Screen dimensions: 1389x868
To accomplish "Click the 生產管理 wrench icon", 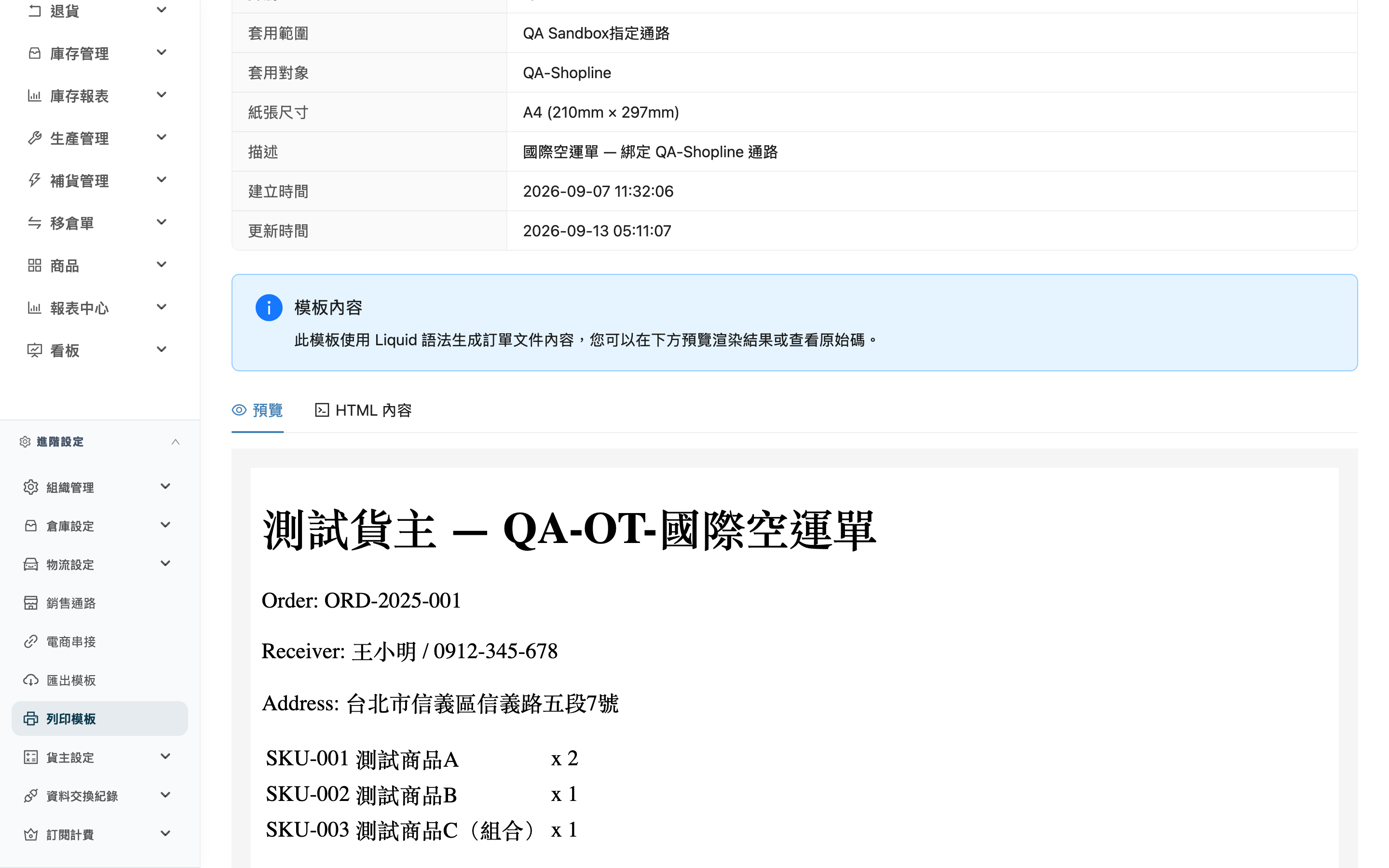I will 34,138.
